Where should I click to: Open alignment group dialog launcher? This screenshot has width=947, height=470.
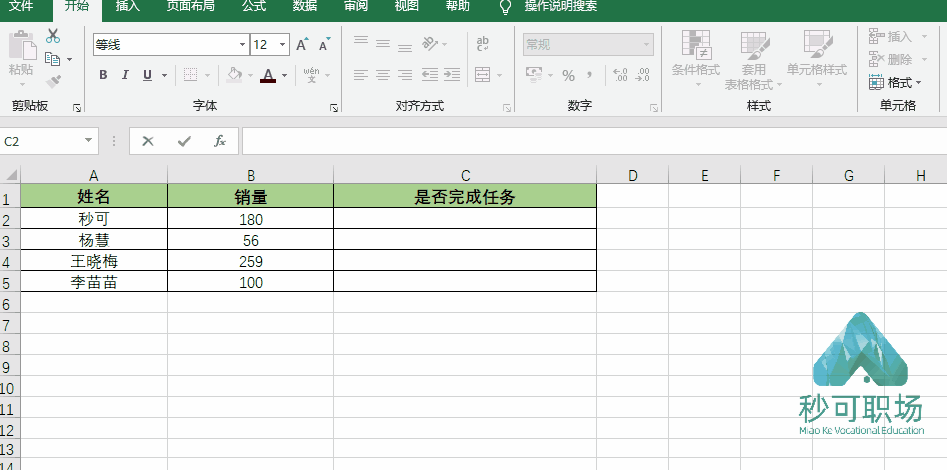[507, 108]
